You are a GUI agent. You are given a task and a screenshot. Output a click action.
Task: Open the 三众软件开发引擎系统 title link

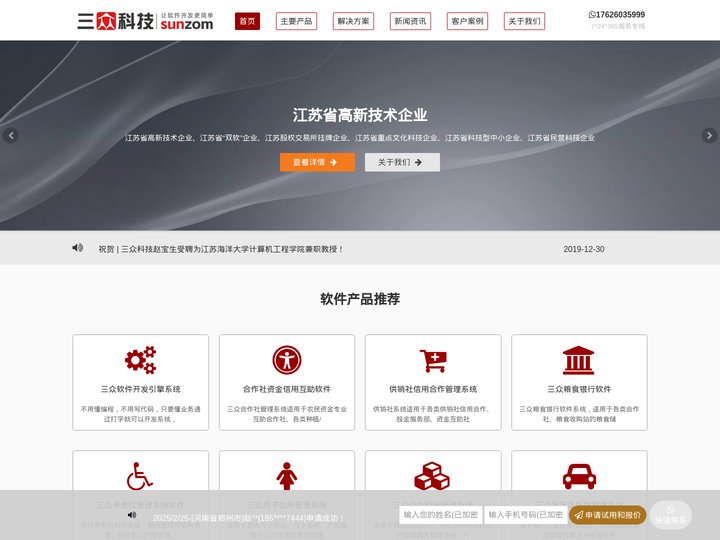click(x=141, y=389)
